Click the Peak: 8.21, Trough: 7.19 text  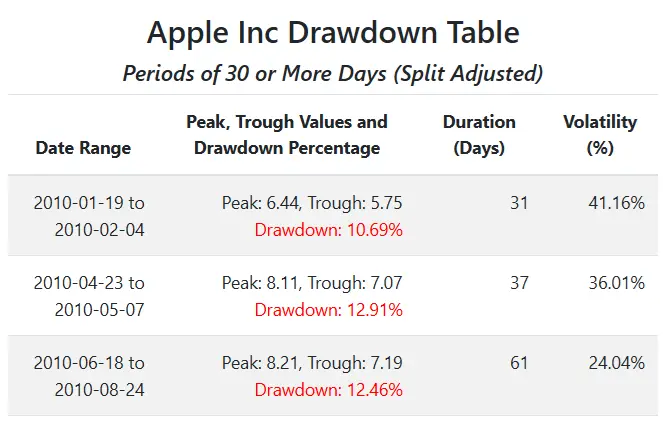pyautogui.click(x=312, y=363)
